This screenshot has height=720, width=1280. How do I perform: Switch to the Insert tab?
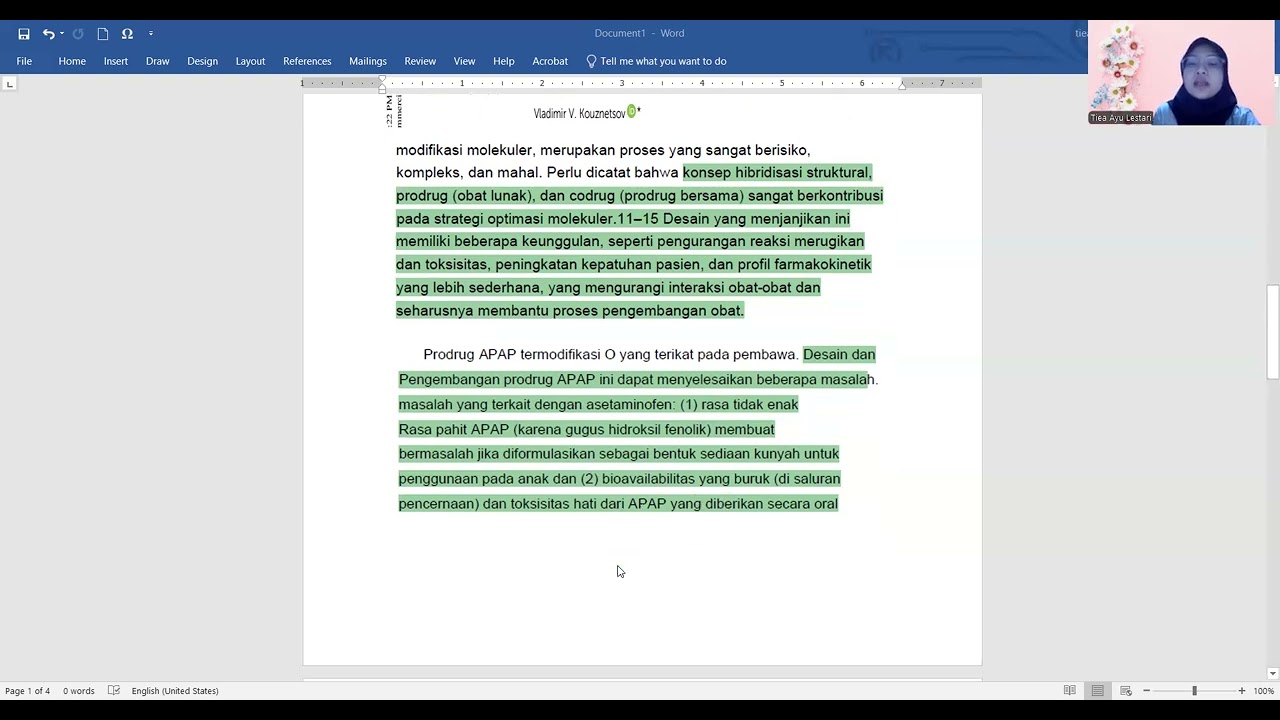(116, 61)
